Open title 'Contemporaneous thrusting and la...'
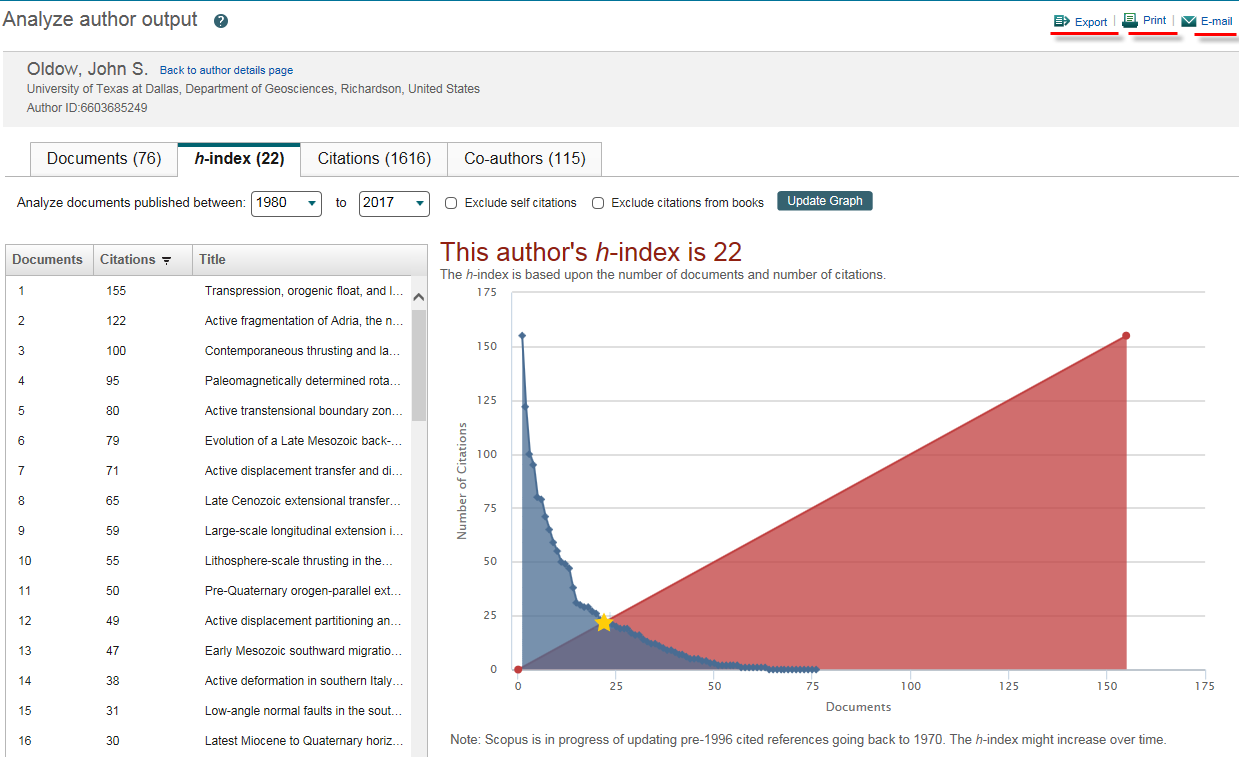Viewport: 1239px width, 757px height. [x=302, y=351]
